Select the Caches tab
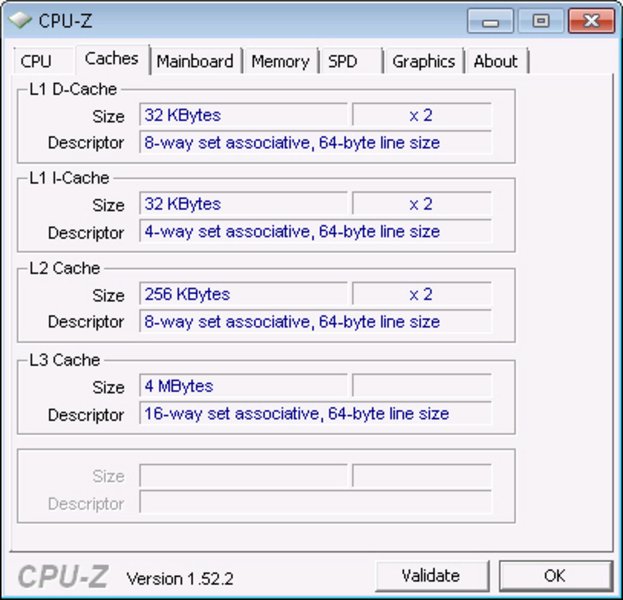Image resolution: width=623 pixels, height=600 pixels. tap(112, 59)
